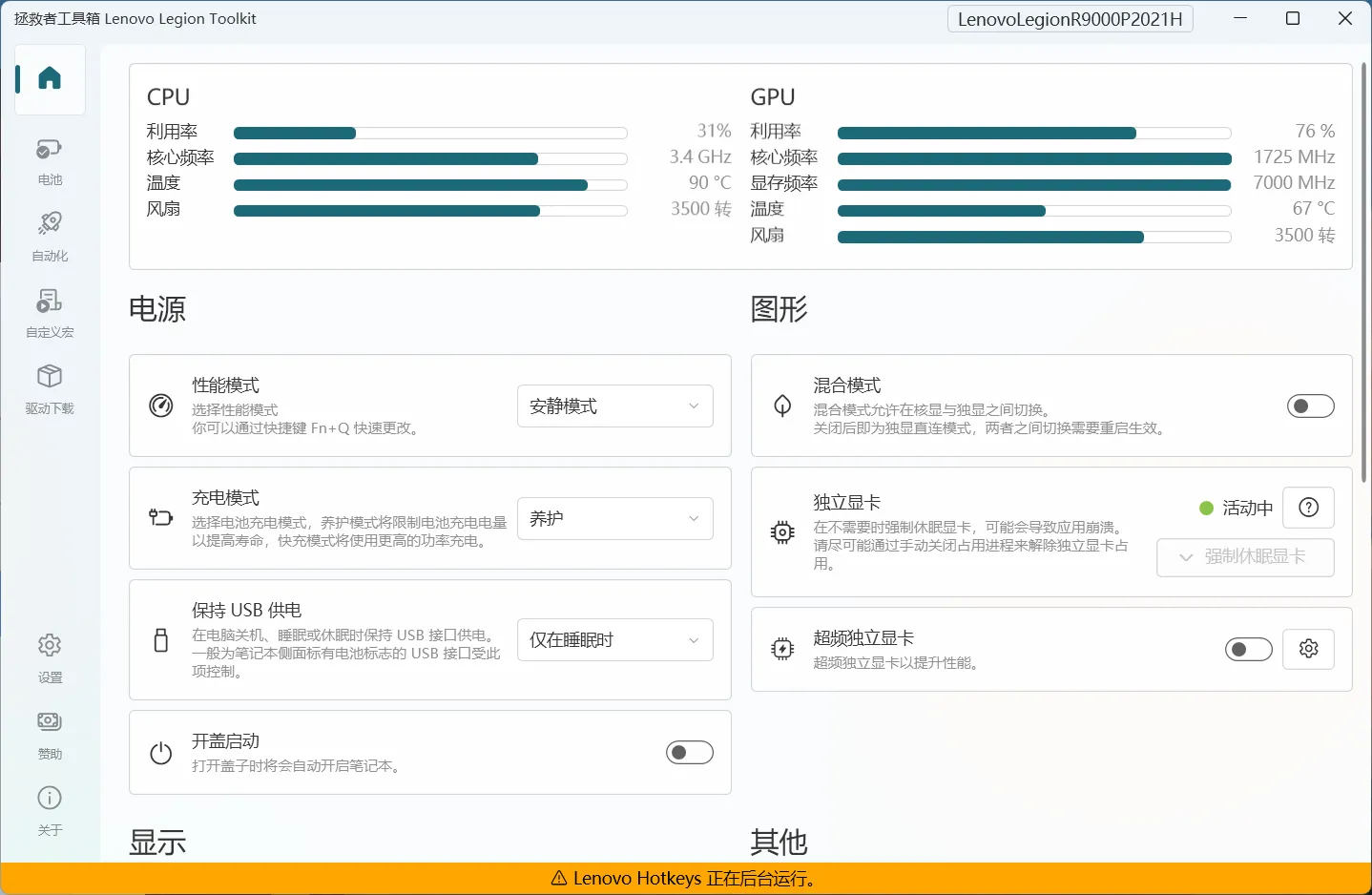Click the question mark help button
1372x895 pixels.
(1308, 508)
